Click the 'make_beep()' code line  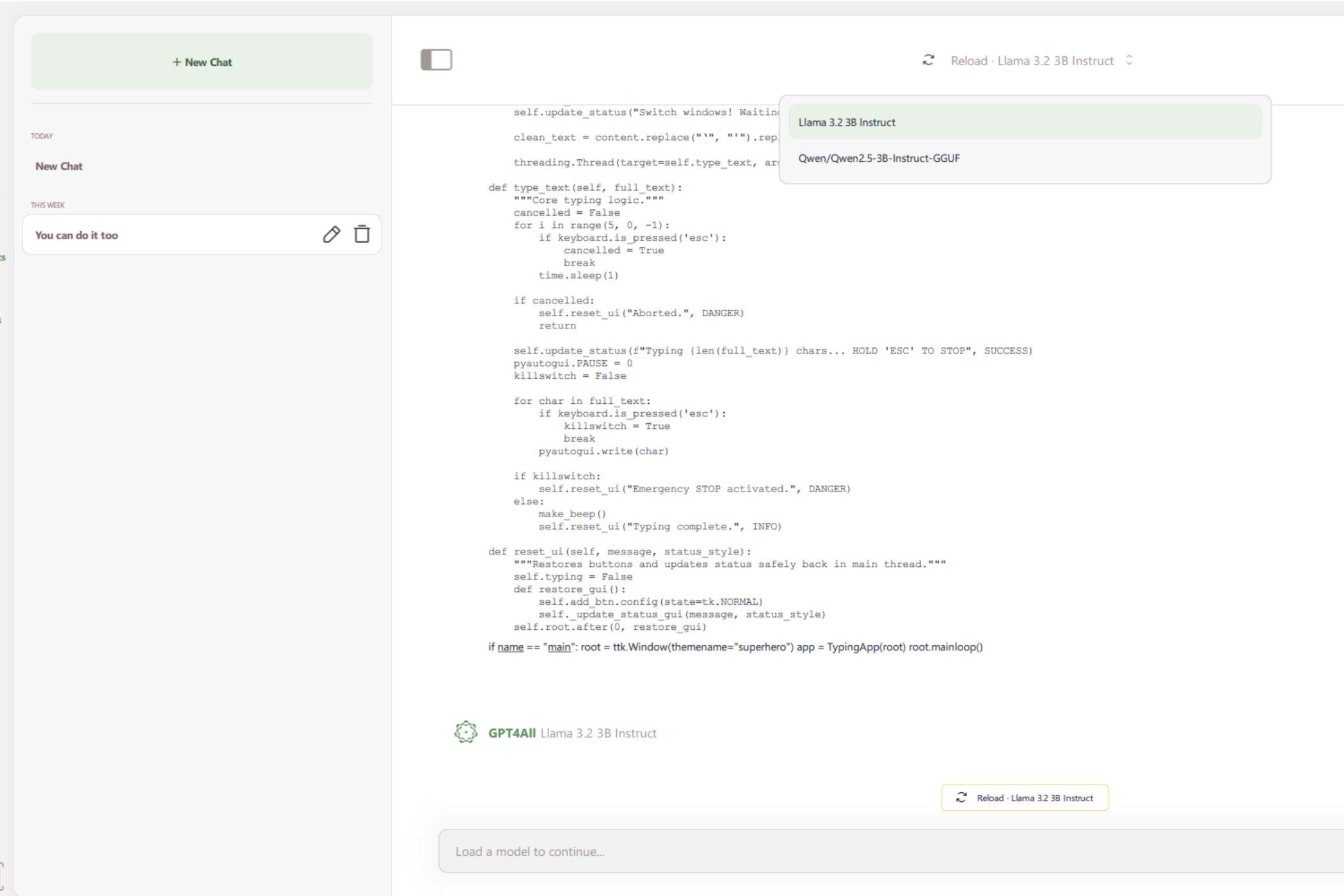[572, 514]
